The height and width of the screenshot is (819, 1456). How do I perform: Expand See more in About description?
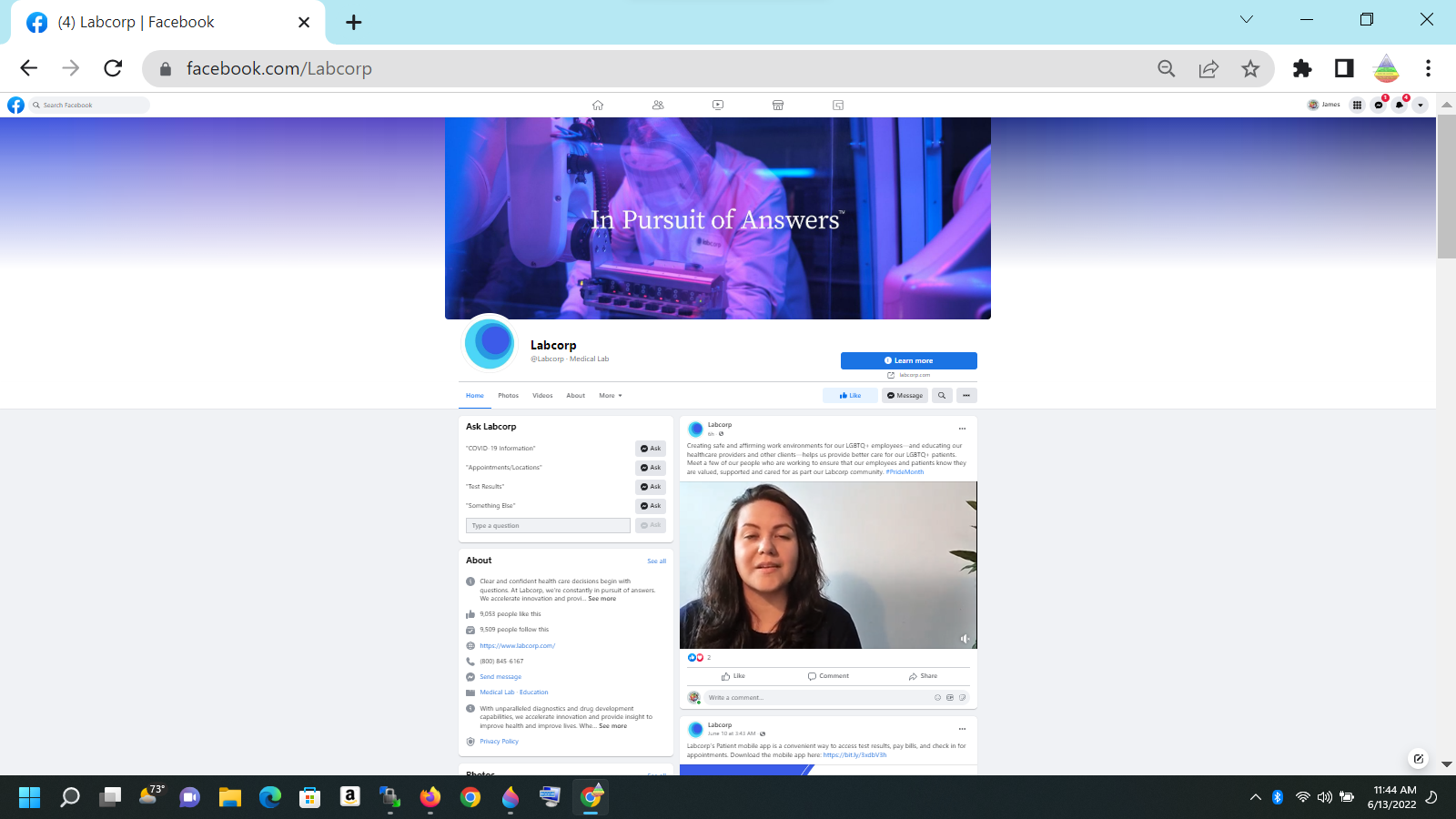click(602, 599)
